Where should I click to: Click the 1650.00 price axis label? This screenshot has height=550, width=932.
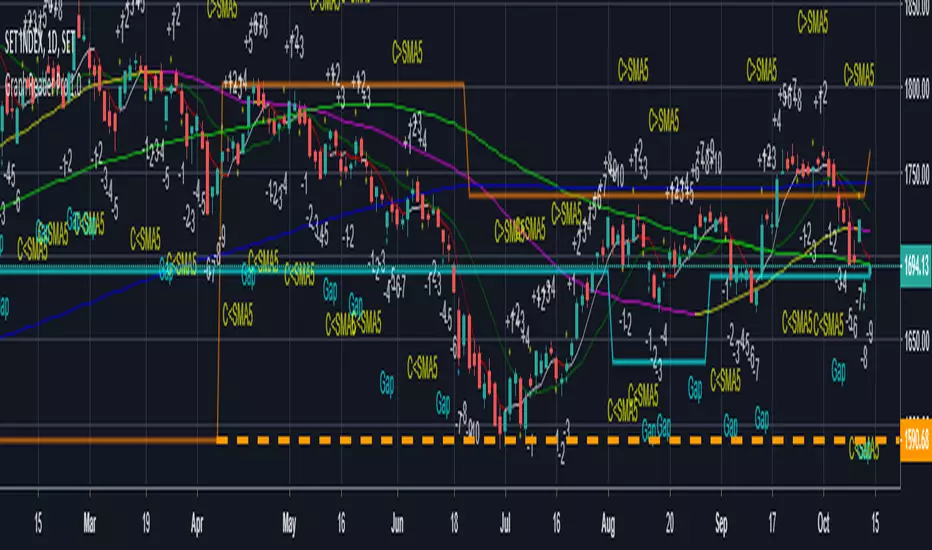916,340
